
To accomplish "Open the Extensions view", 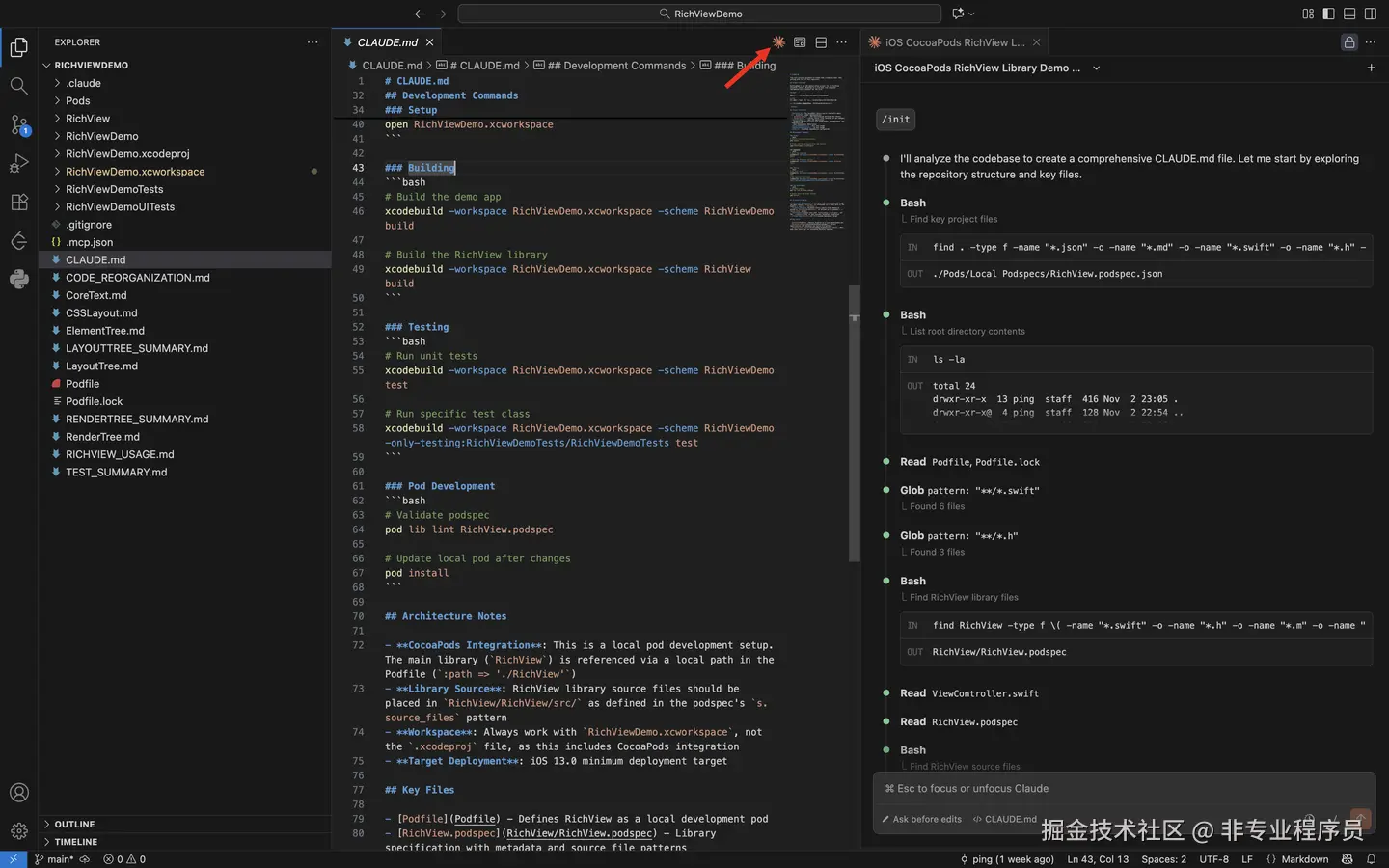I will pos(18,203).
